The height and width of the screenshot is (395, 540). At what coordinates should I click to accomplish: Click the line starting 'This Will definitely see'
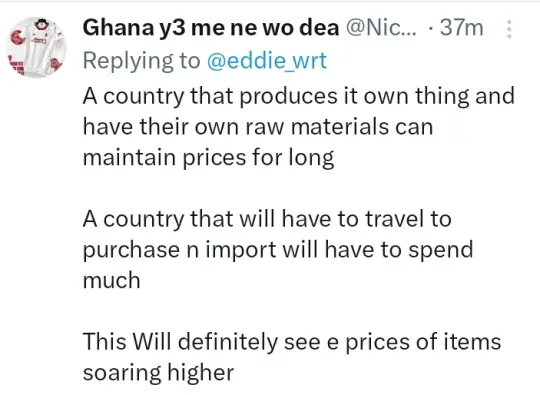click(292, 342)
